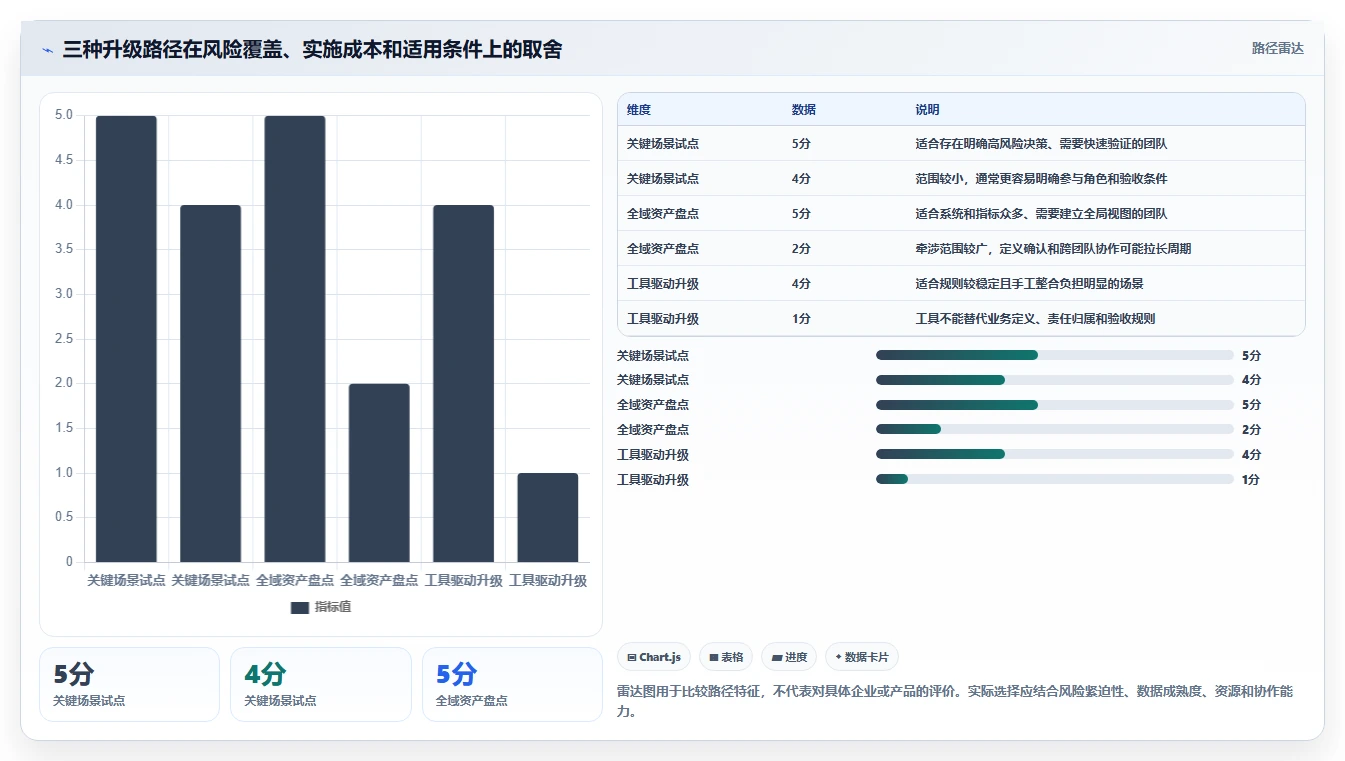Click the cell 适合规则较稳定且手工整合负担明显的场景
This screenshot has width=1345, height=761.
[1029, 284]
